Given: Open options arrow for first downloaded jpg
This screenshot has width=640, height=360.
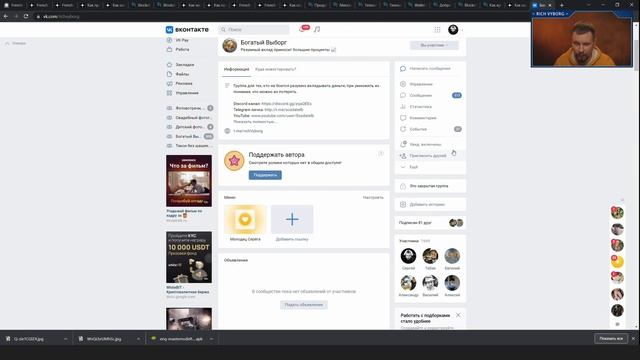Looking at the screenshot, I should (x=66, y=339).
